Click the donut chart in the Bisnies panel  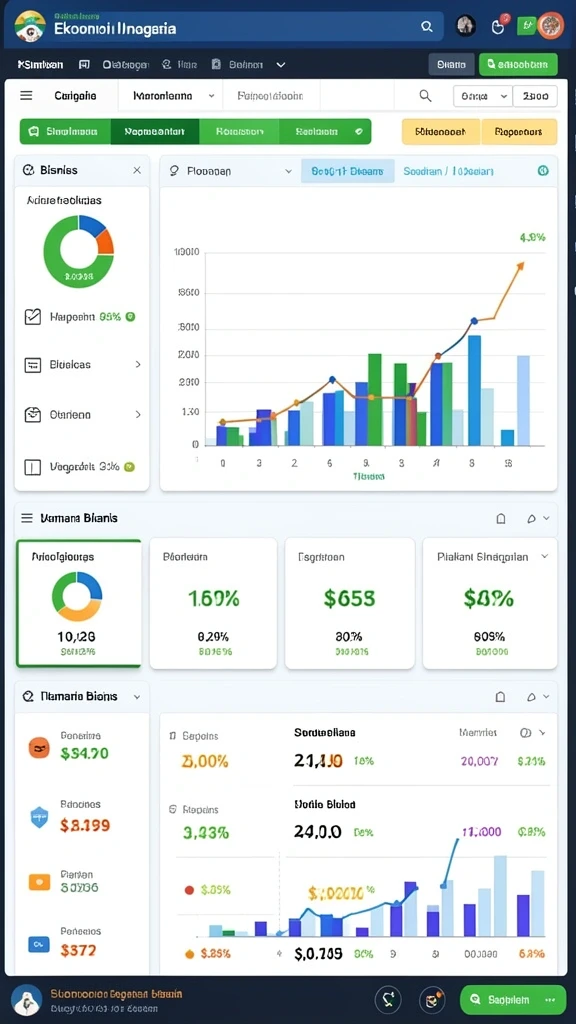click(78, 251)
